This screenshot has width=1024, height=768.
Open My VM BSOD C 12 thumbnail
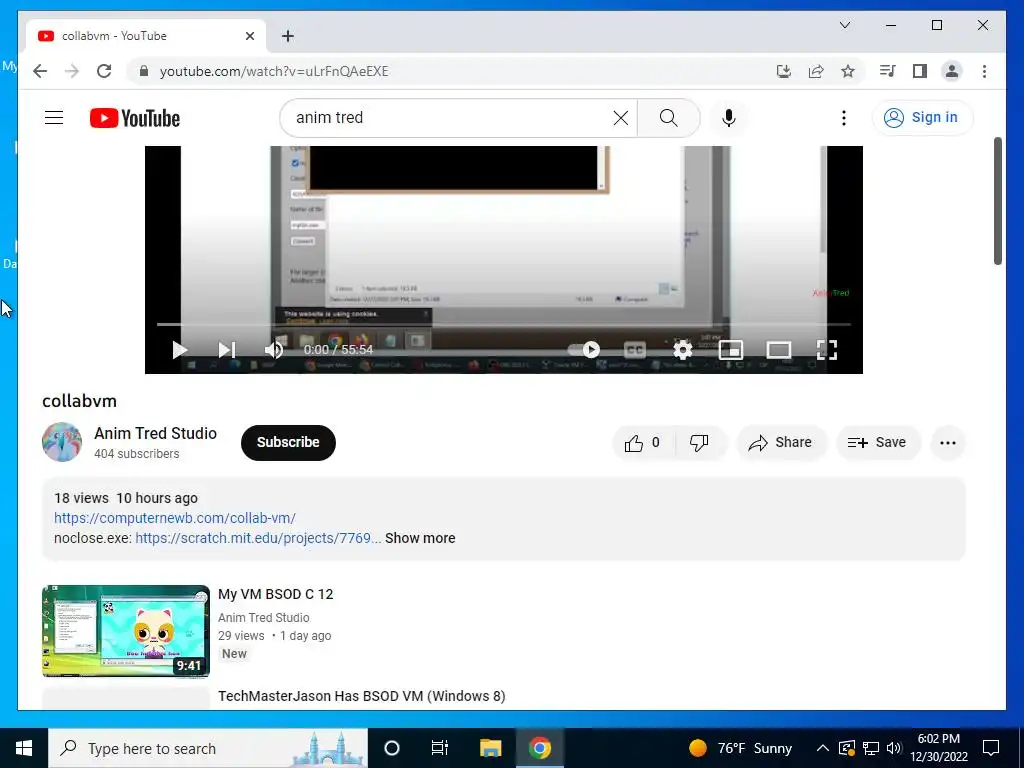tap(126, 631)
